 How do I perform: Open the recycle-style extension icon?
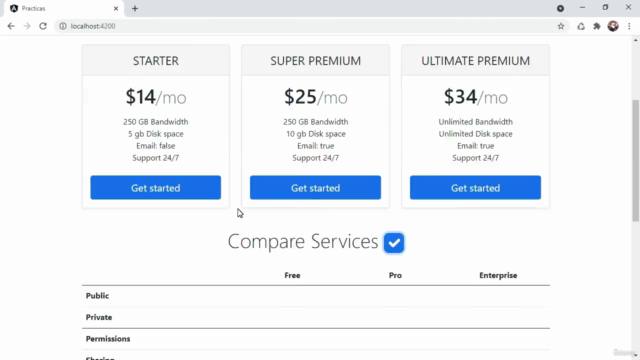coord(581,26)
